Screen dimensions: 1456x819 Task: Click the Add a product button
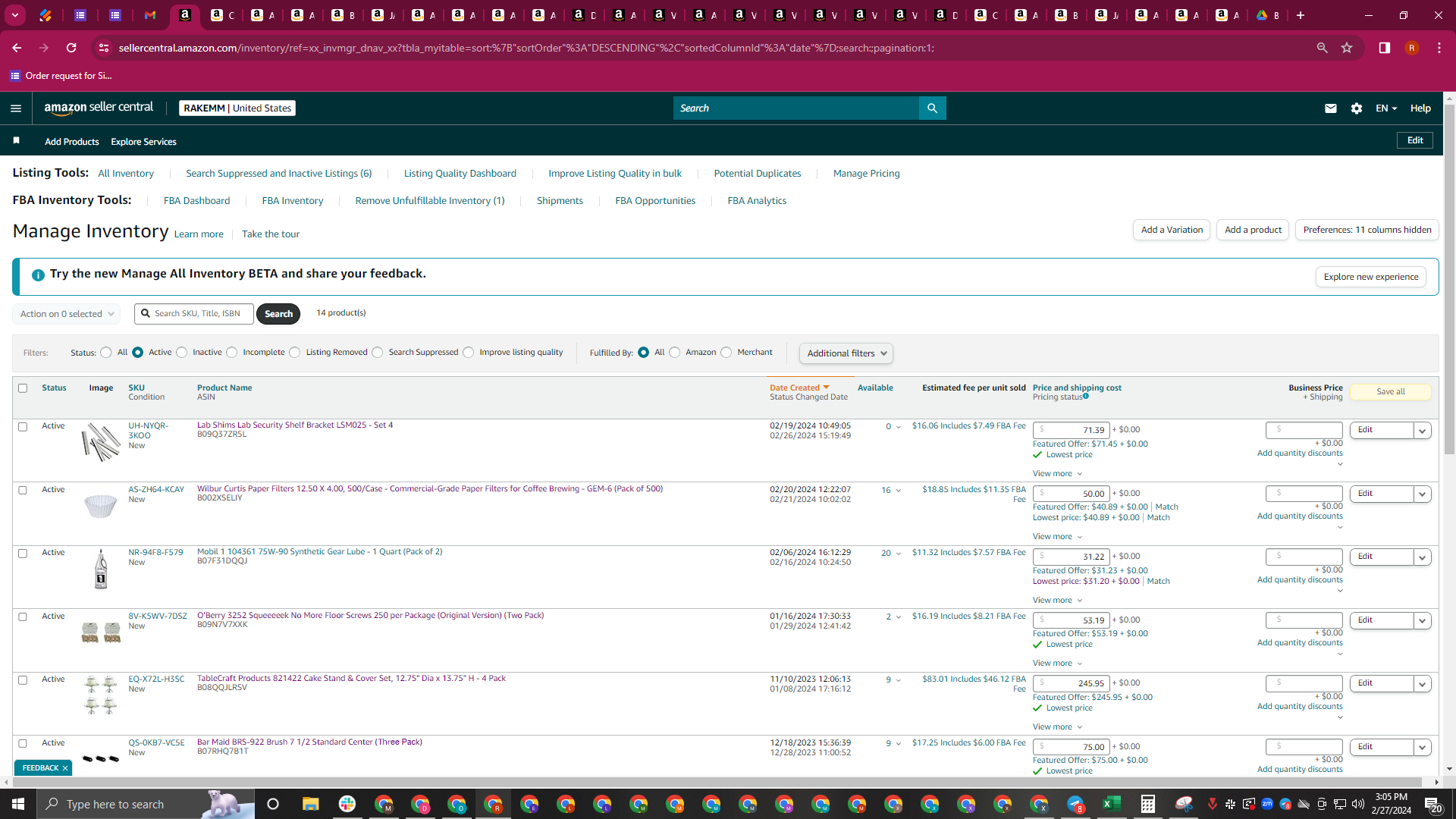pos(1253,230)
